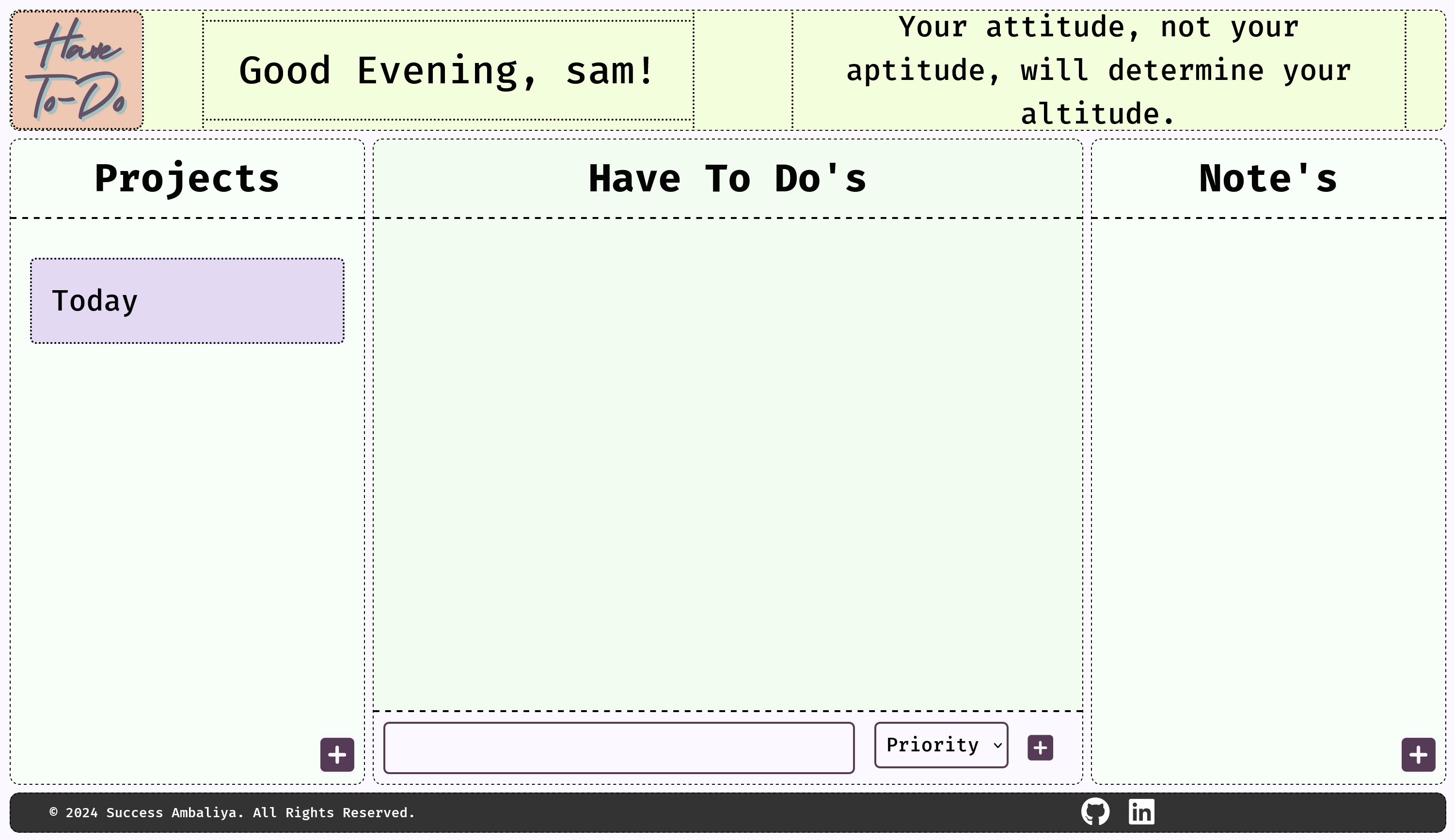Toggle the Today project selection state

187,300
